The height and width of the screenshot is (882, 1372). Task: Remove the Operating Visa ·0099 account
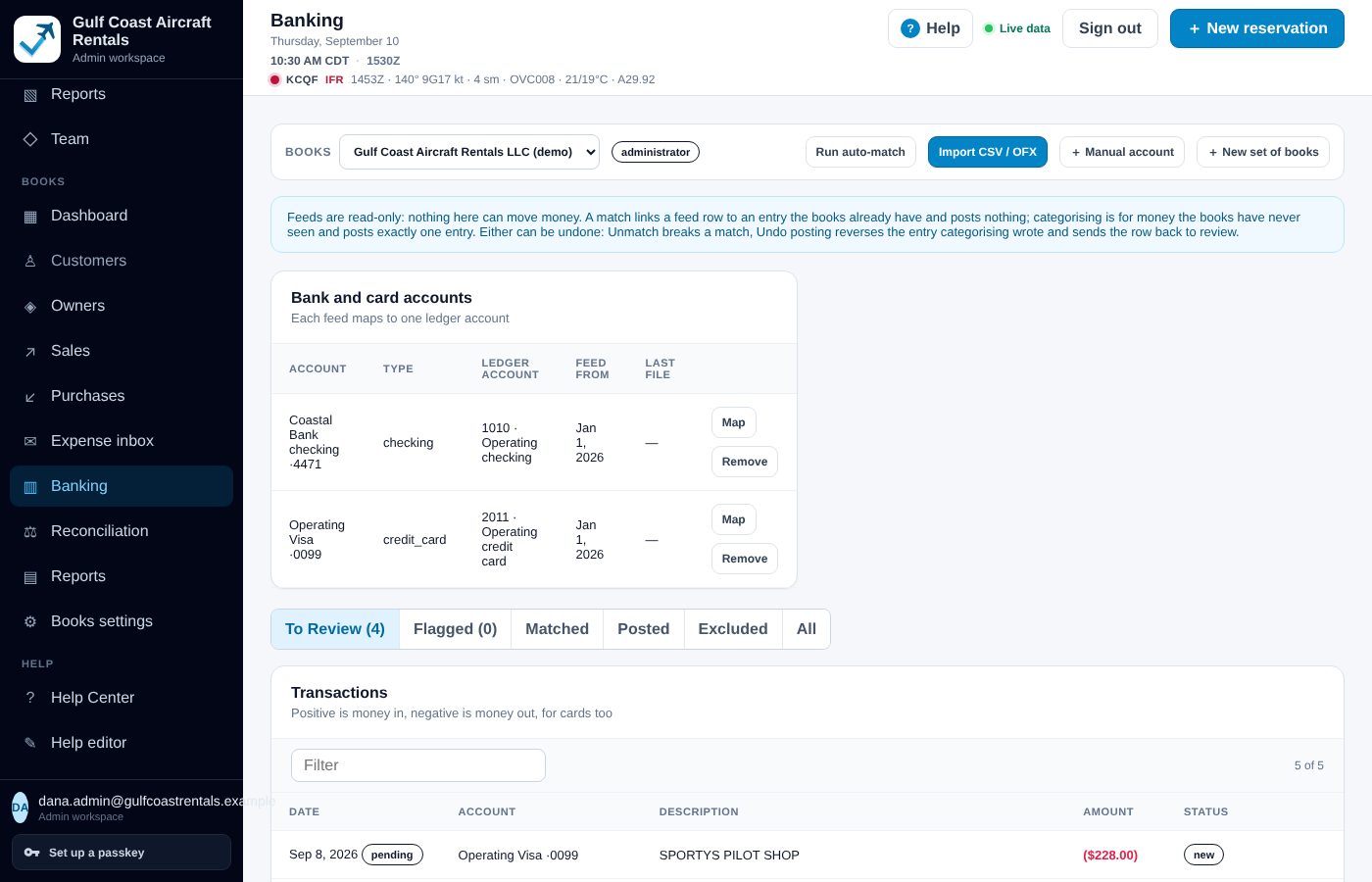(x=745, y=559)
